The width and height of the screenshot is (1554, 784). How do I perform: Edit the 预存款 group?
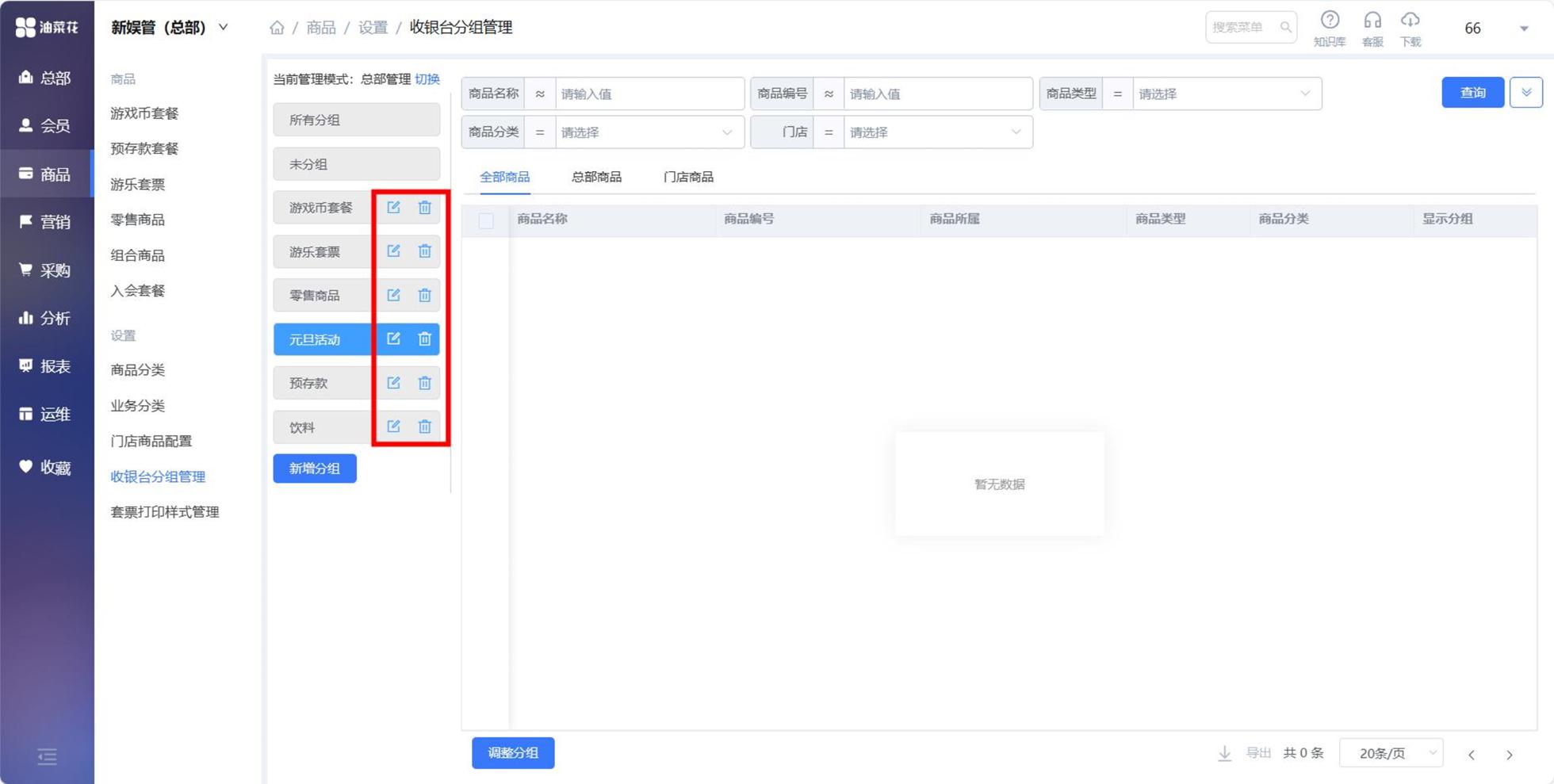[393, 383]
